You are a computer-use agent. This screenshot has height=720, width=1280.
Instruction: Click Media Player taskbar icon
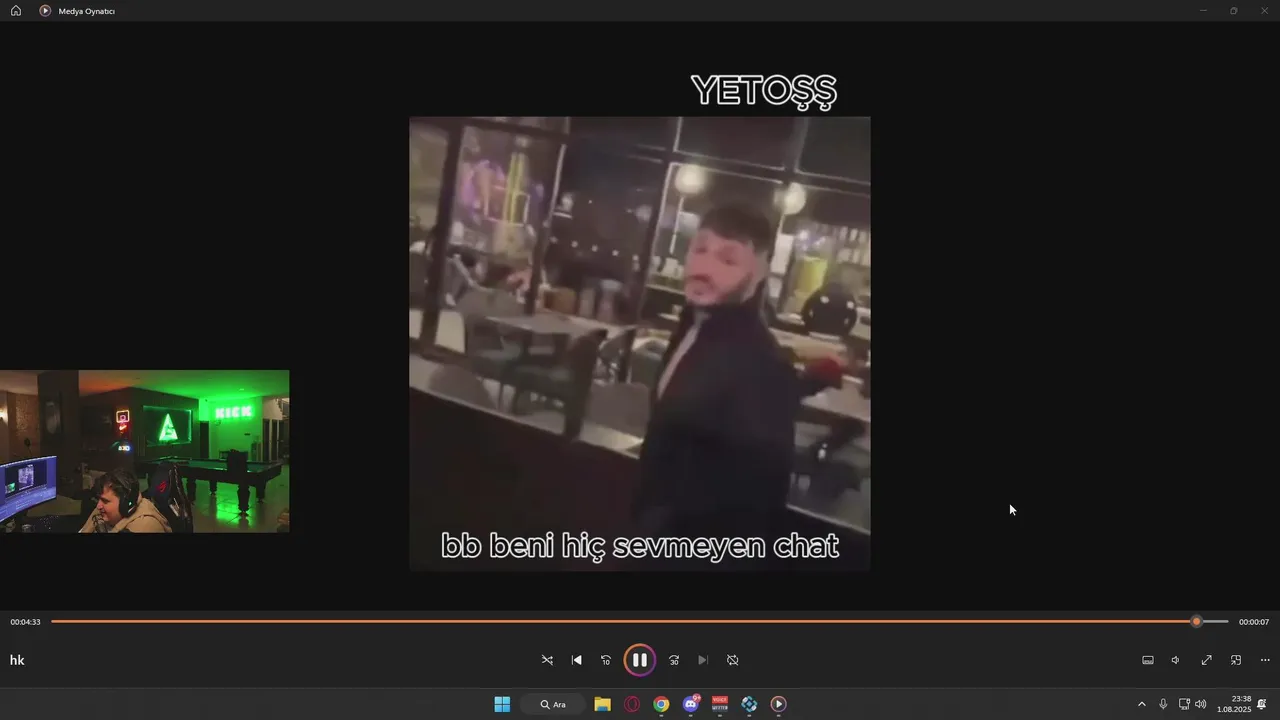click(x=779, y=704)
